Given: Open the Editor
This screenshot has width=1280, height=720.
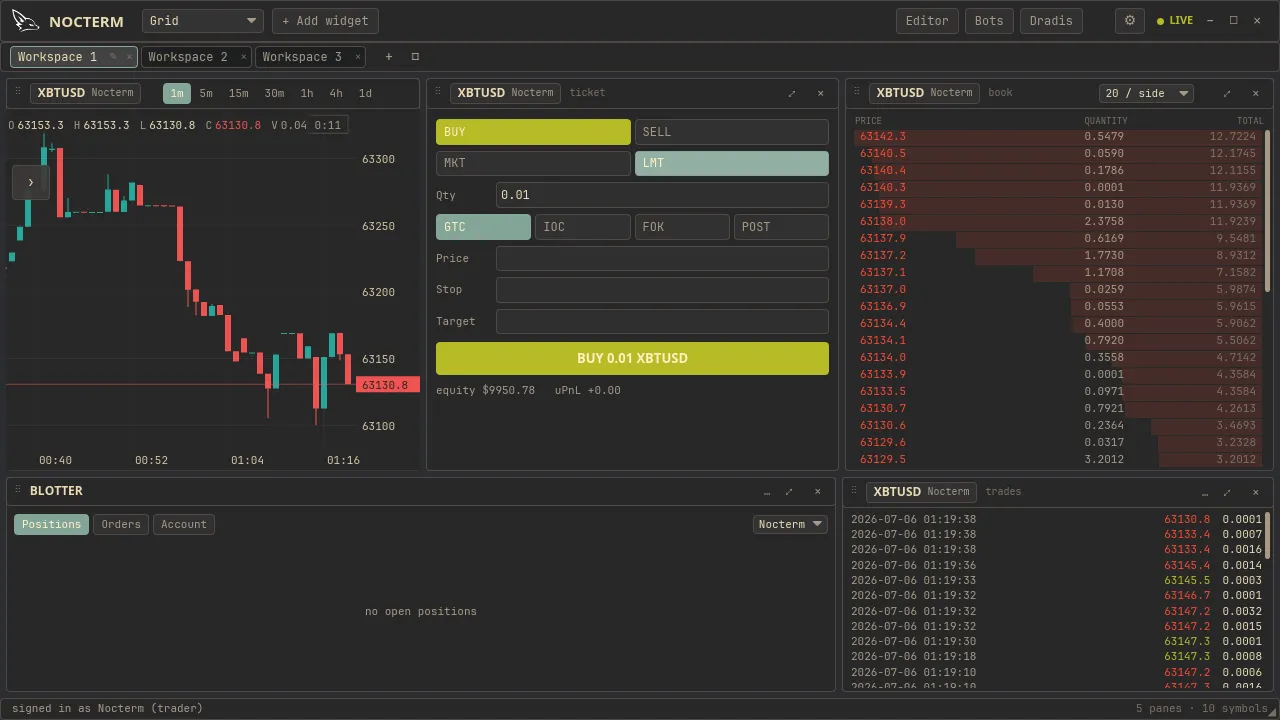Looking at the screenshot, I should pos(927,21).
